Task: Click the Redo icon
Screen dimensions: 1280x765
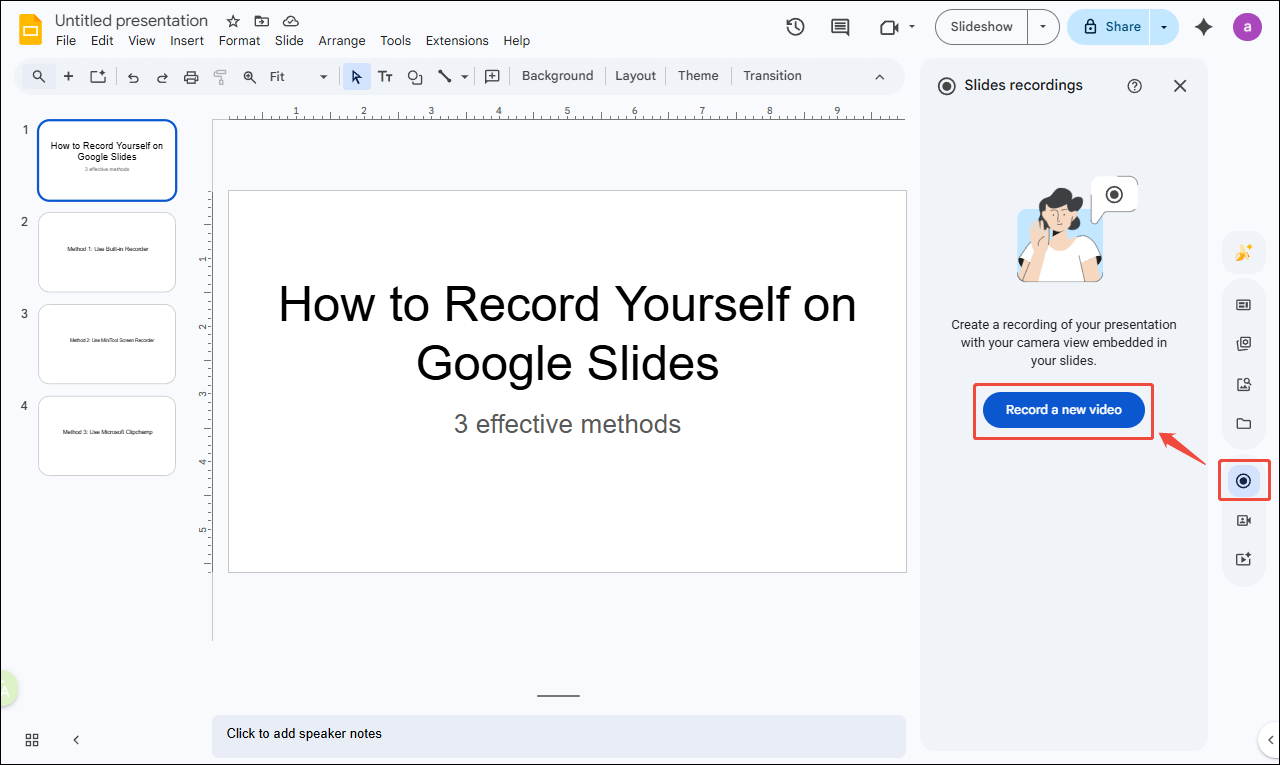Action: point(162,76)
